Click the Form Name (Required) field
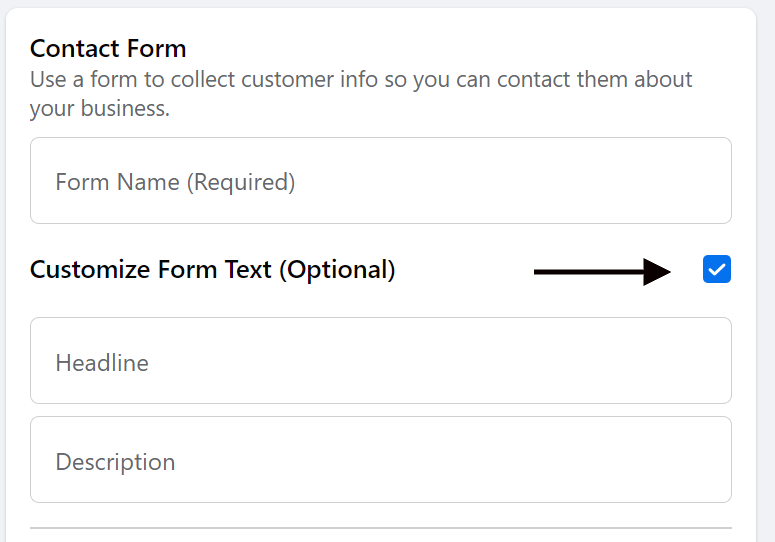Viewport: 775px width, 542px height. tap(380, 181)
